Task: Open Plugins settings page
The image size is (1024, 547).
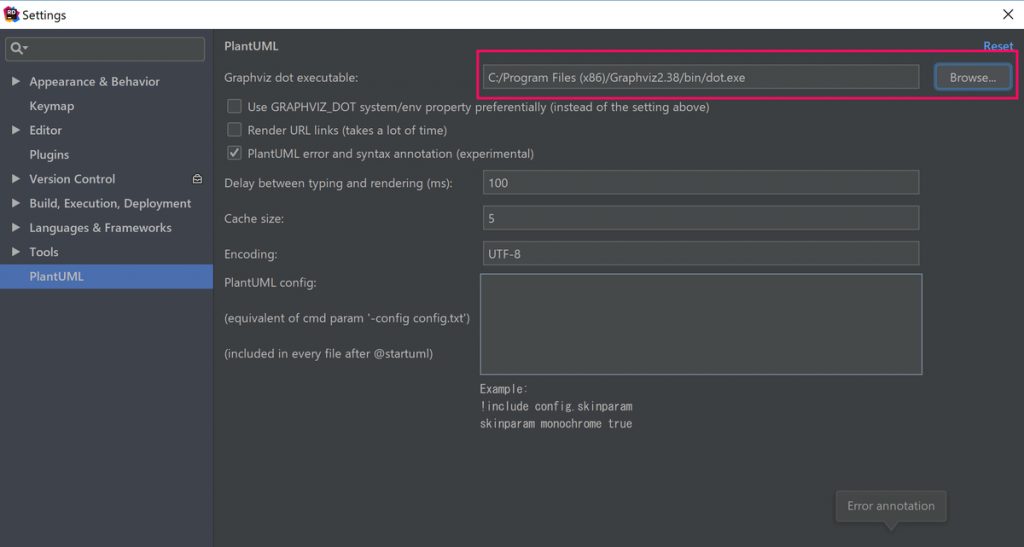Action: [49, 154]
